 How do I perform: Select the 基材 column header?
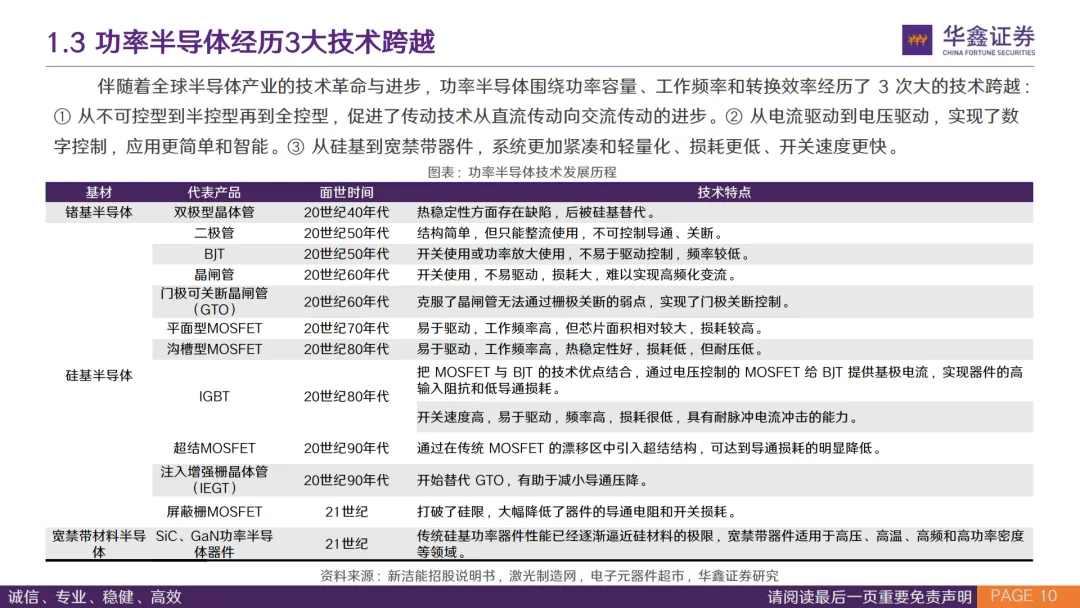point(98,192)
